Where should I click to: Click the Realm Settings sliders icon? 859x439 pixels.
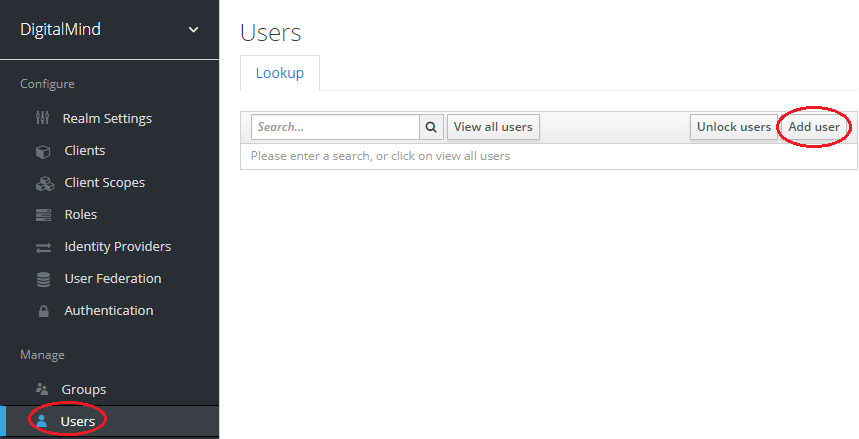click(42, 118)
